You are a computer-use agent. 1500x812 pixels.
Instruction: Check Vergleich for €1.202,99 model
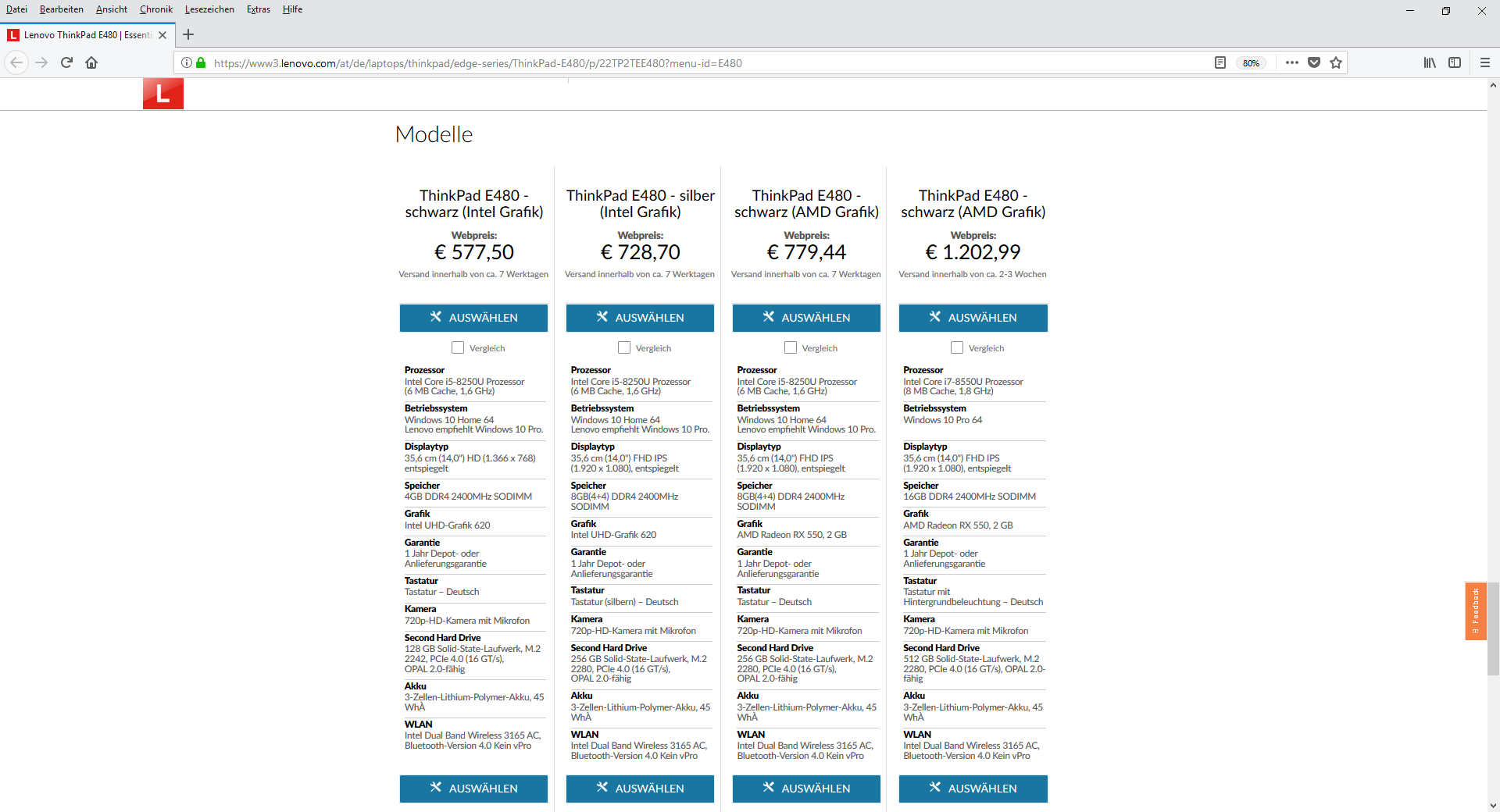(957, 347)
